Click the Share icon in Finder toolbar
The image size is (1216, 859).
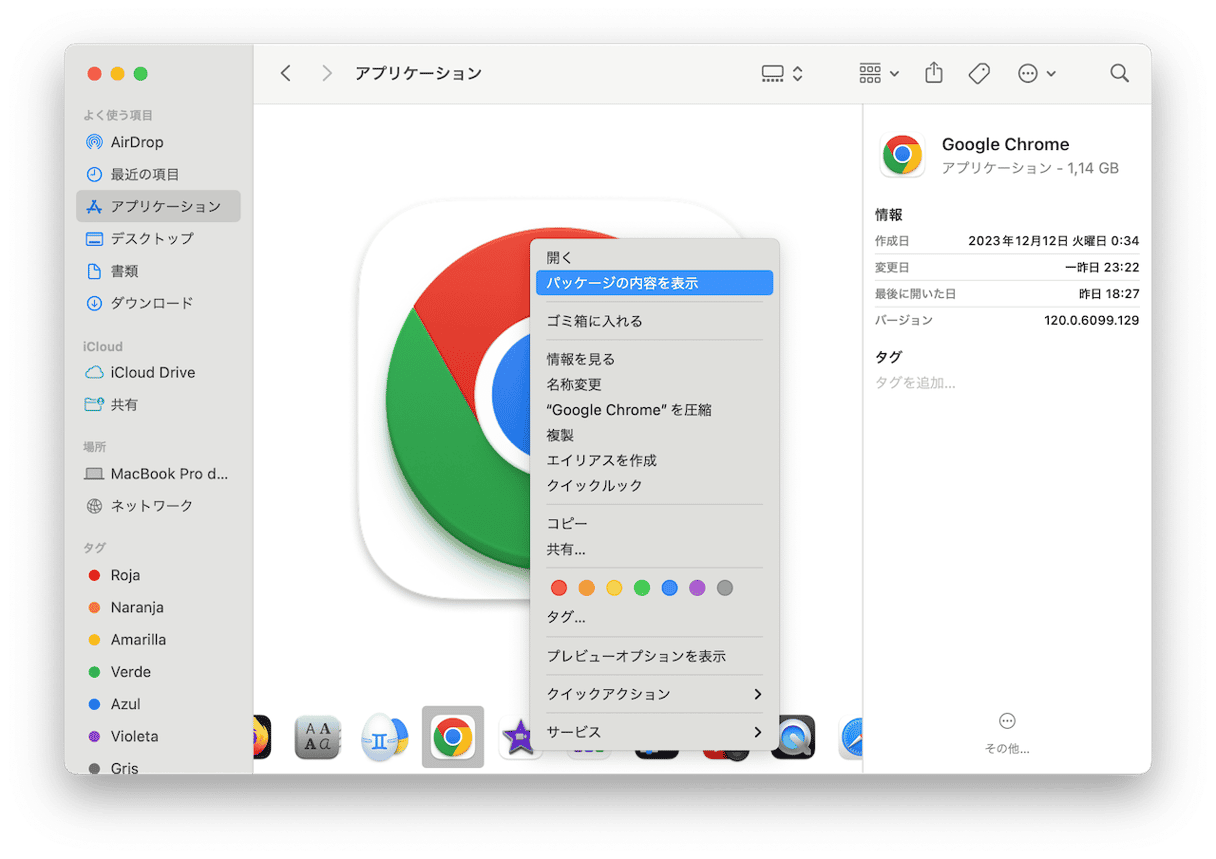pyautogui.click(x=933, y=73)
